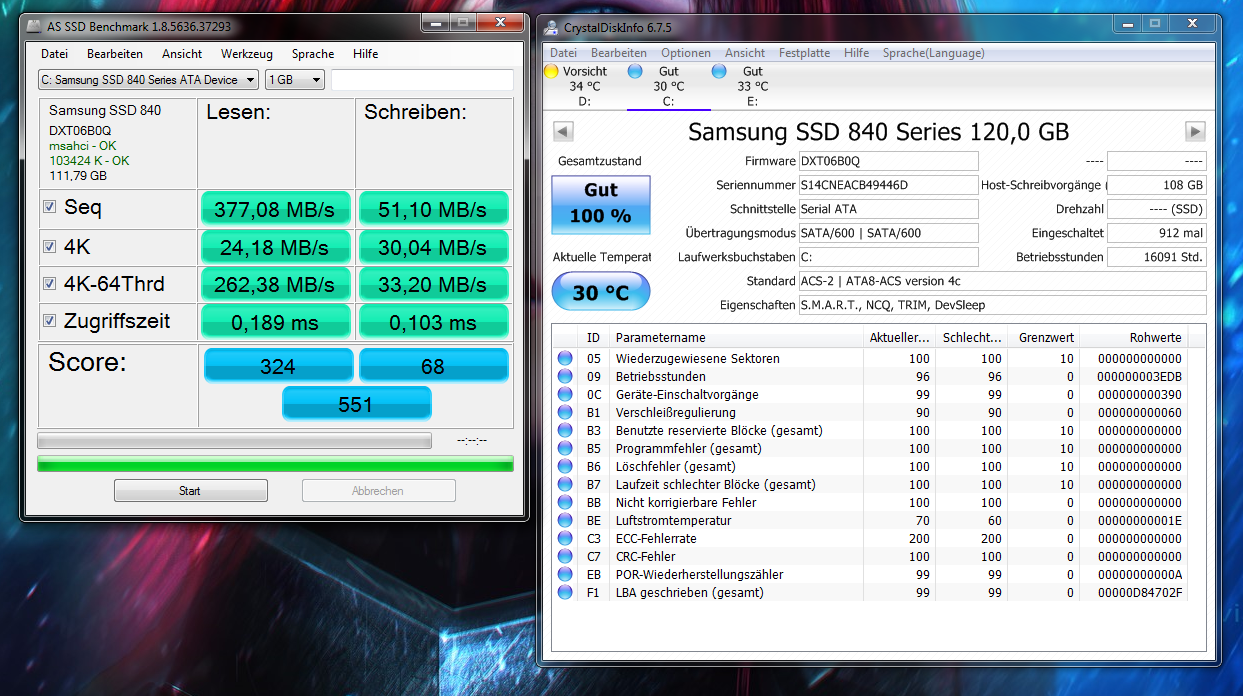Screen dimensions: 1243x696
Task: Open Hilfe menu in AS SSD Benchmark
Action: pyautogui.click(x=365, y=54)
